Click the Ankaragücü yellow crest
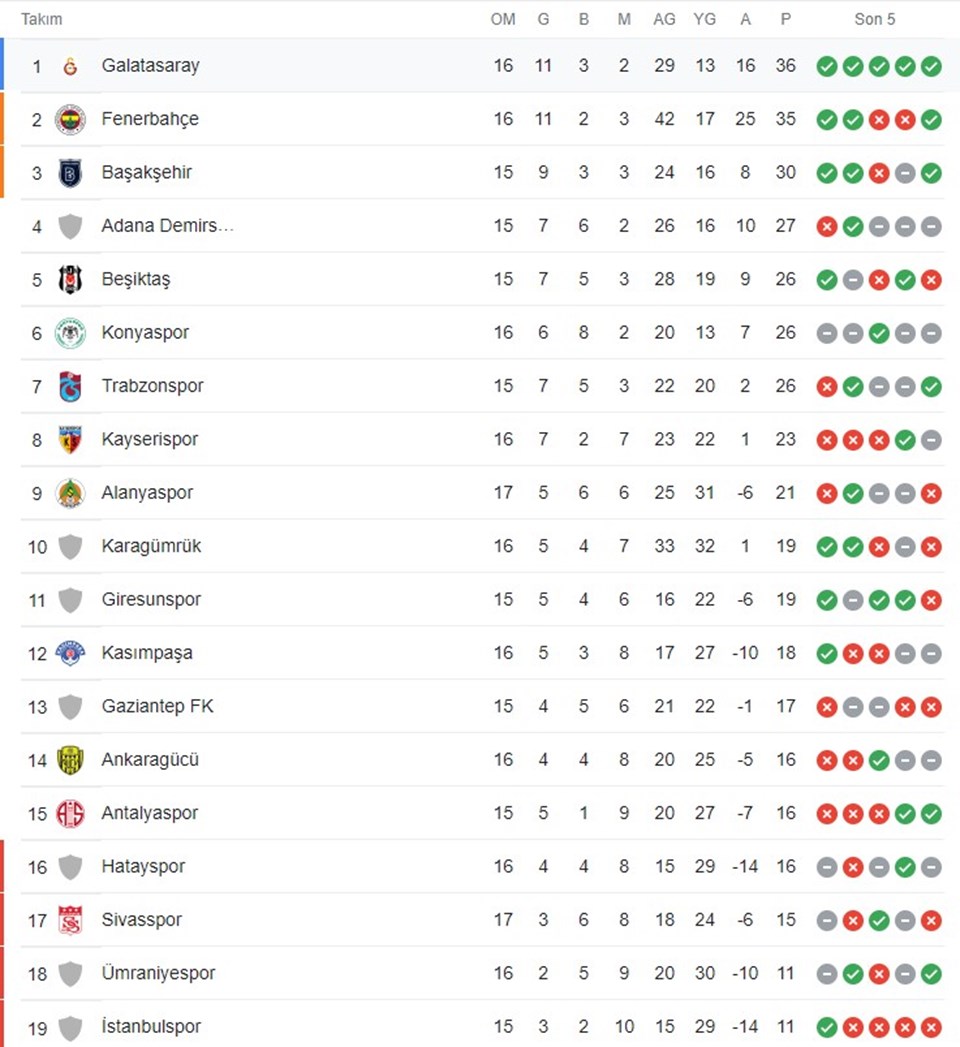The width and height of the screenshot is (960, 1047). coord(70,761)
